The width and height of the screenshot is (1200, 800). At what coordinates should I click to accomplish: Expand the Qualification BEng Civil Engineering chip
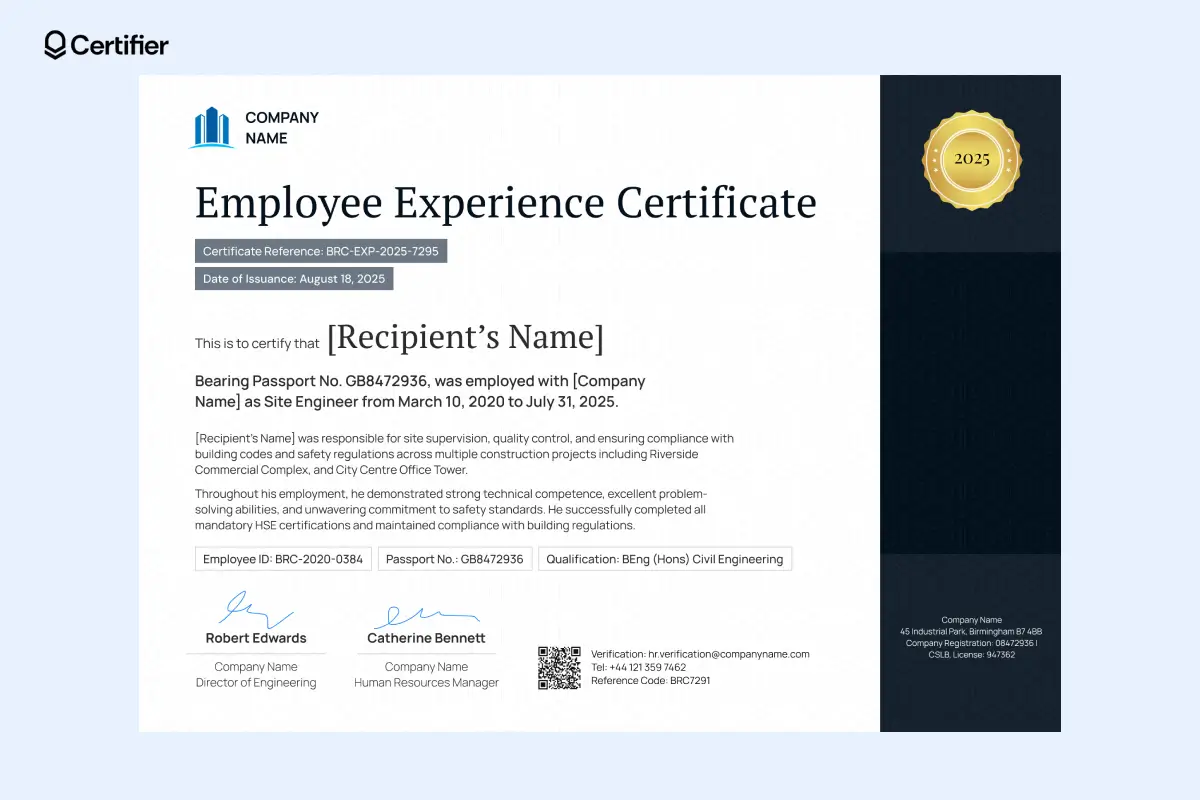coord(664,559)
